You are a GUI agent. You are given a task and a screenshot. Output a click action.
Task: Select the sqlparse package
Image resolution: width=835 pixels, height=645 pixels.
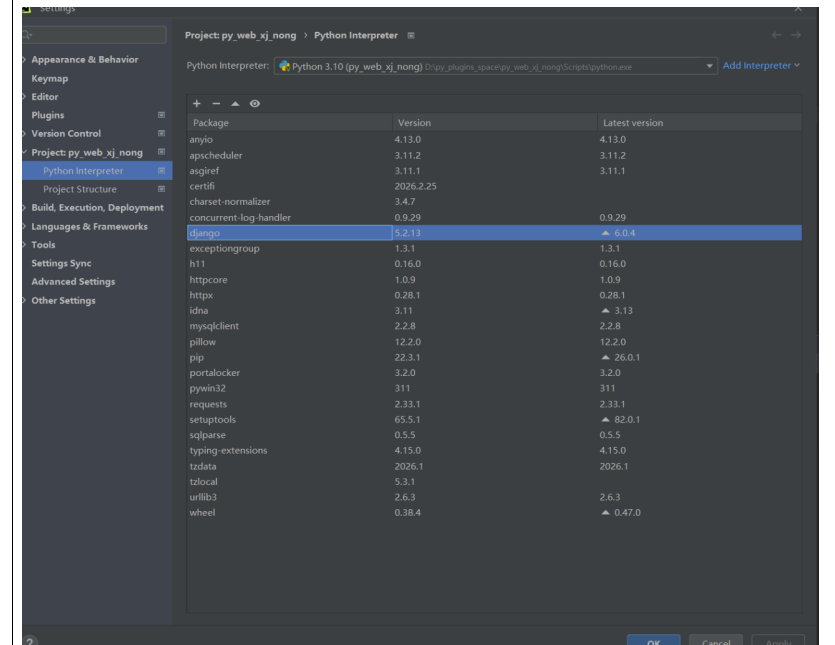[x=494, y=435]
